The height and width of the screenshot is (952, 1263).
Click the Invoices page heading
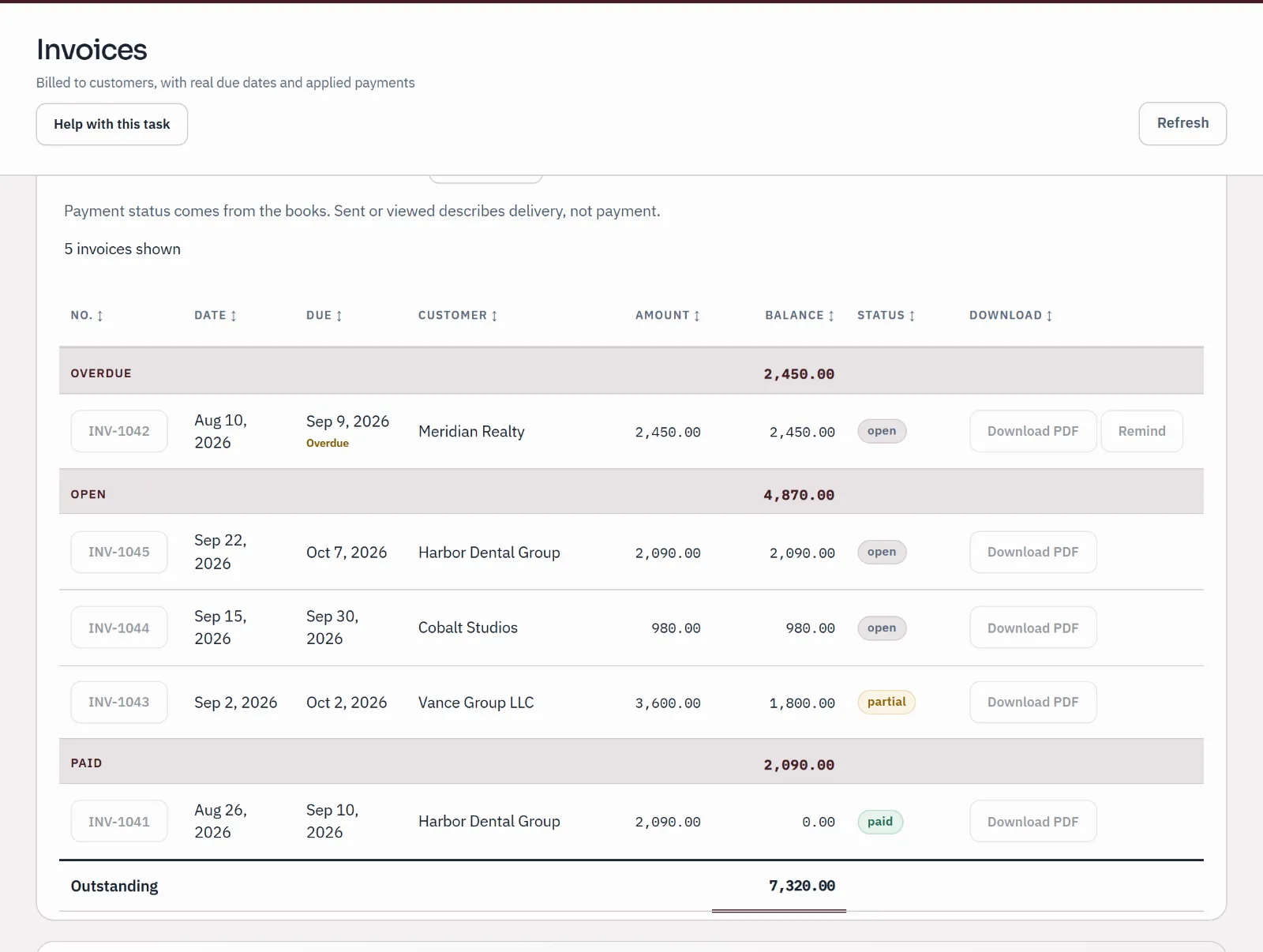tap(92, 50)
